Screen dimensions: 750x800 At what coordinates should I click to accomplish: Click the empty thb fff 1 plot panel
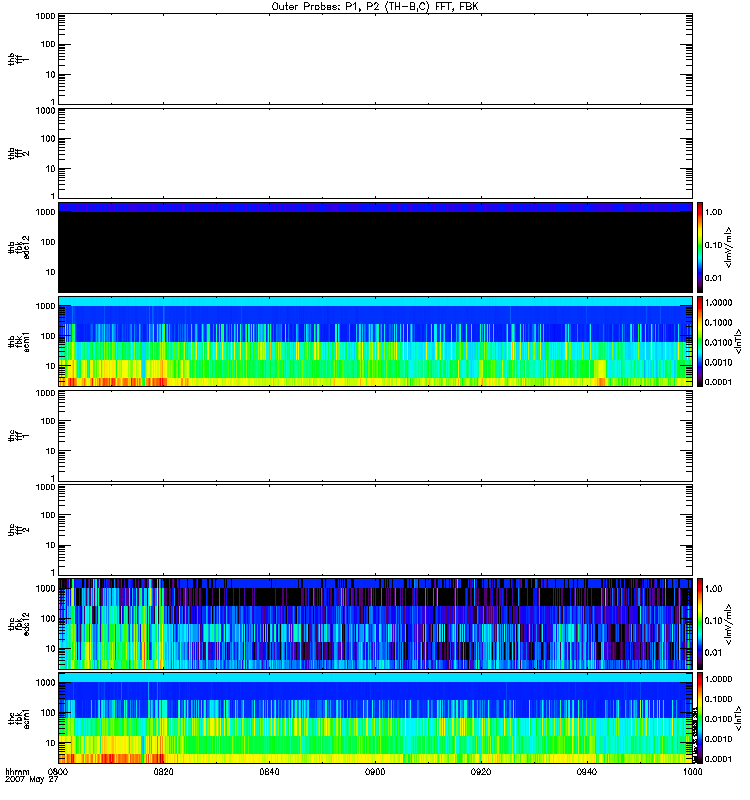(x=375, y=59)
